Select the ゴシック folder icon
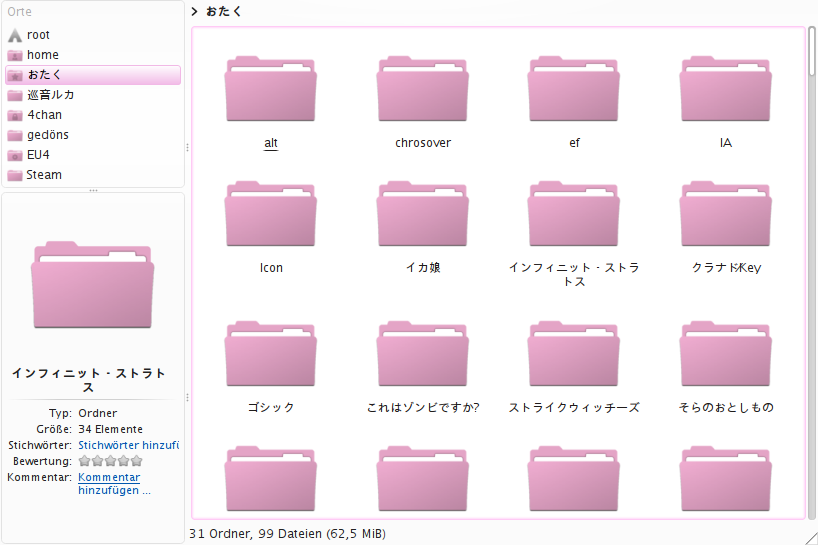 pyautogui.click(x=271, y=354)
